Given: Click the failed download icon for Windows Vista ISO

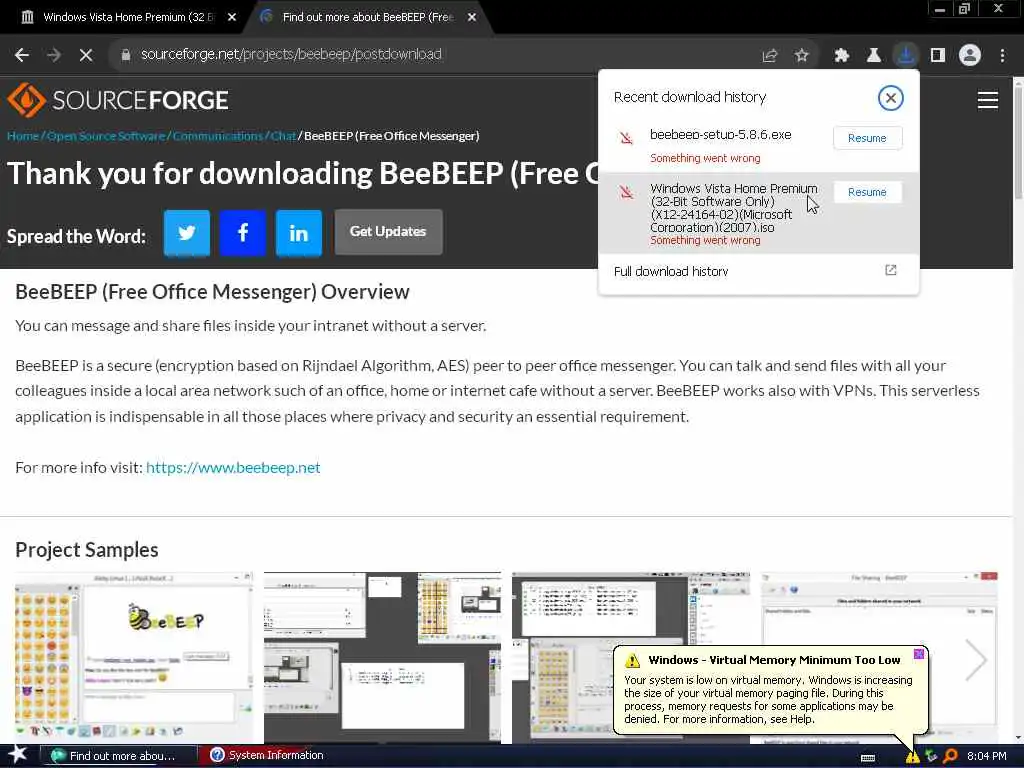Looking at the screenshot, I should (x=626, y=192).
